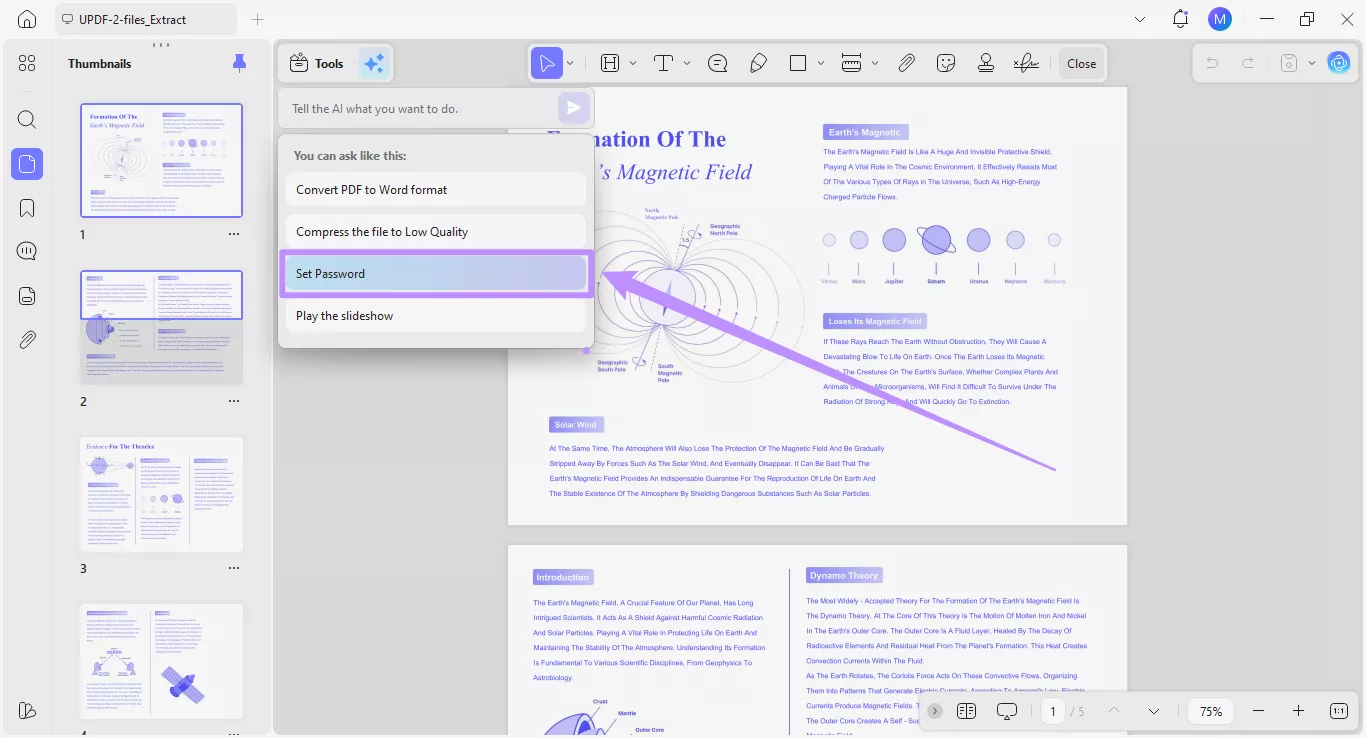Open page 1 thumbnail options menu

tap(234, 234)
